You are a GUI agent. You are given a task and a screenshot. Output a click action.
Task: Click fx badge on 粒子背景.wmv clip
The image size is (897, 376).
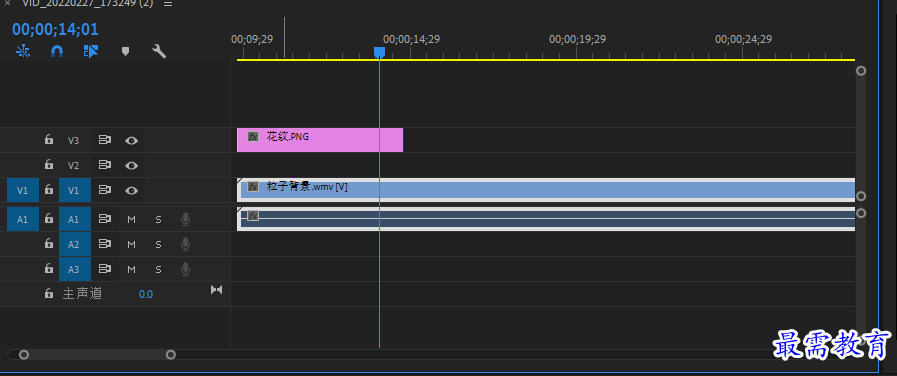click(253, 187)
